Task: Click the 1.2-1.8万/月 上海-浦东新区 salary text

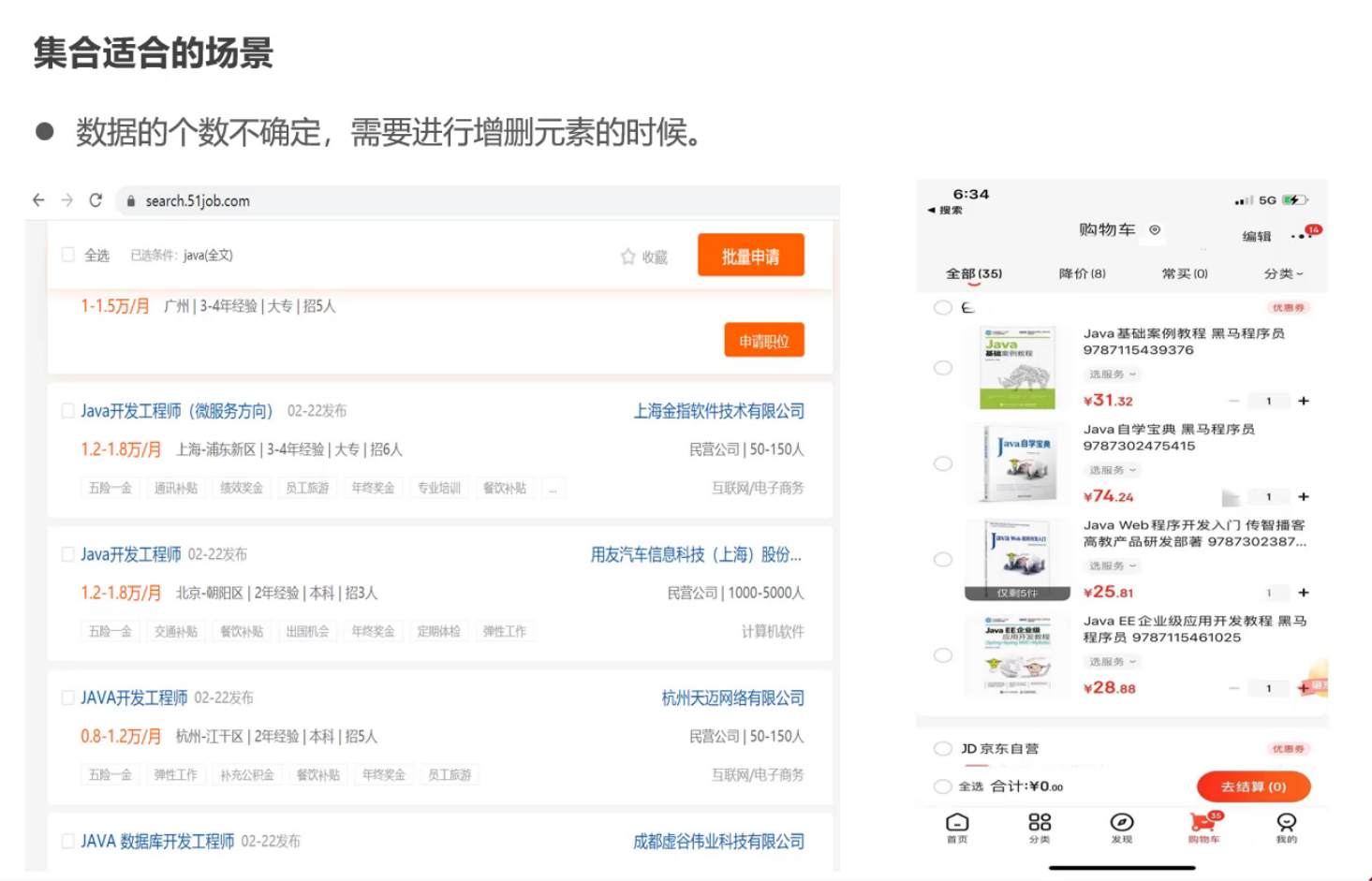Action: [x=121, y=449]
